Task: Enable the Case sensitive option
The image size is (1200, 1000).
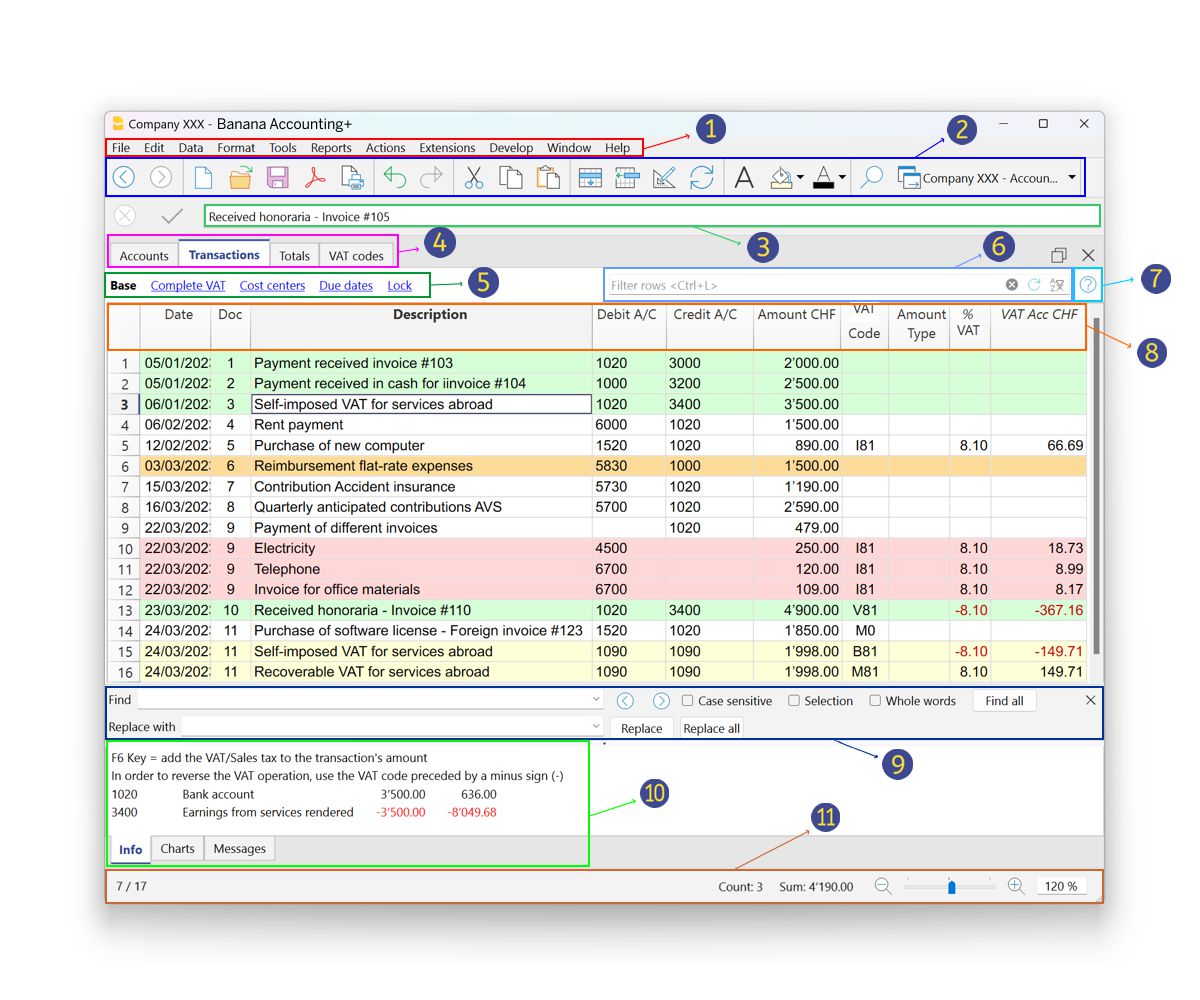Action: (687, 700)
